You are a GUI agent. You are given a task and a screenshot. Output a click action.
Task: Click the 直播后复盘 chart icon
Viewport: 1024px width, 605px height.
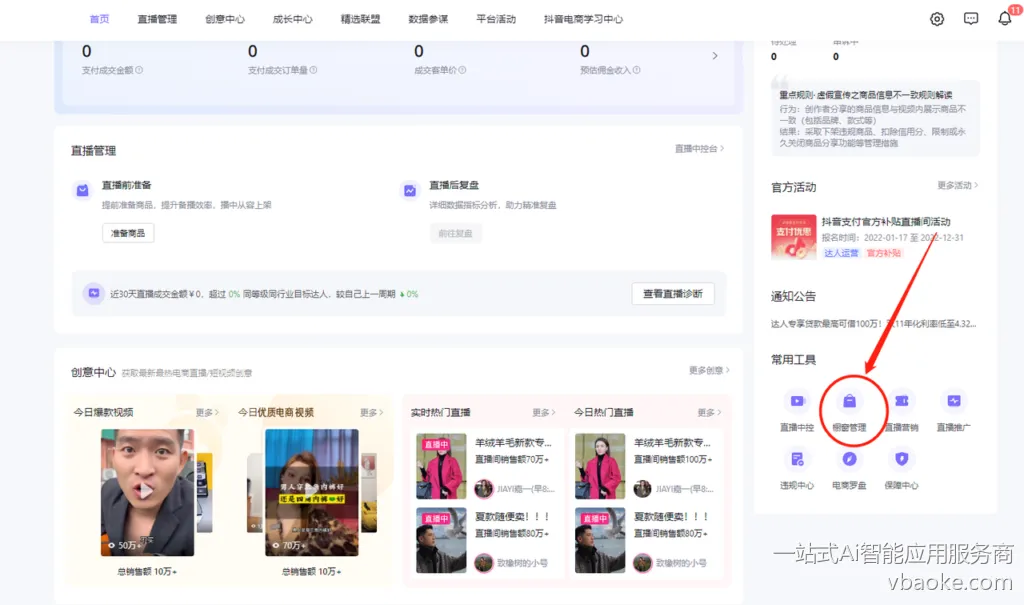pyautogui.click(x=409, y=191)
